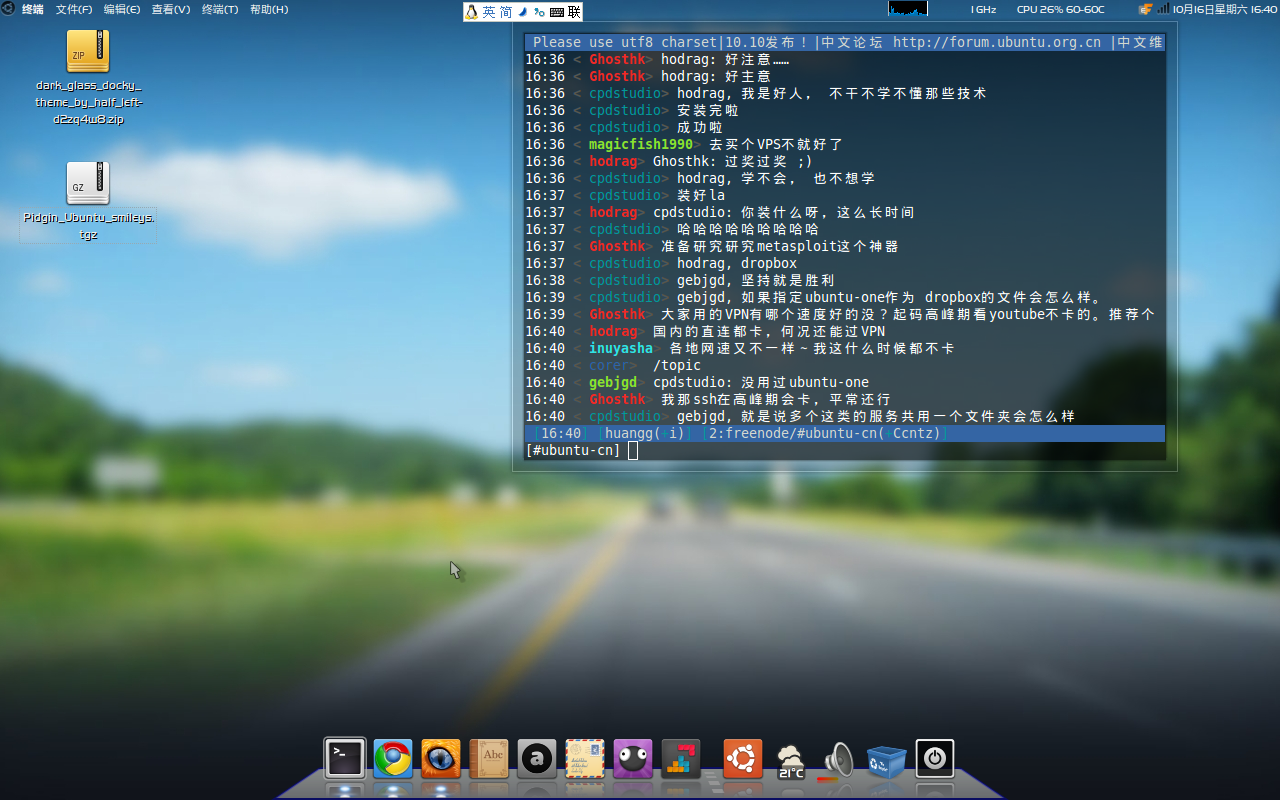Click the '装好la' message line
Viewport: 1280px width, 800px height.
tap(701, 195)
